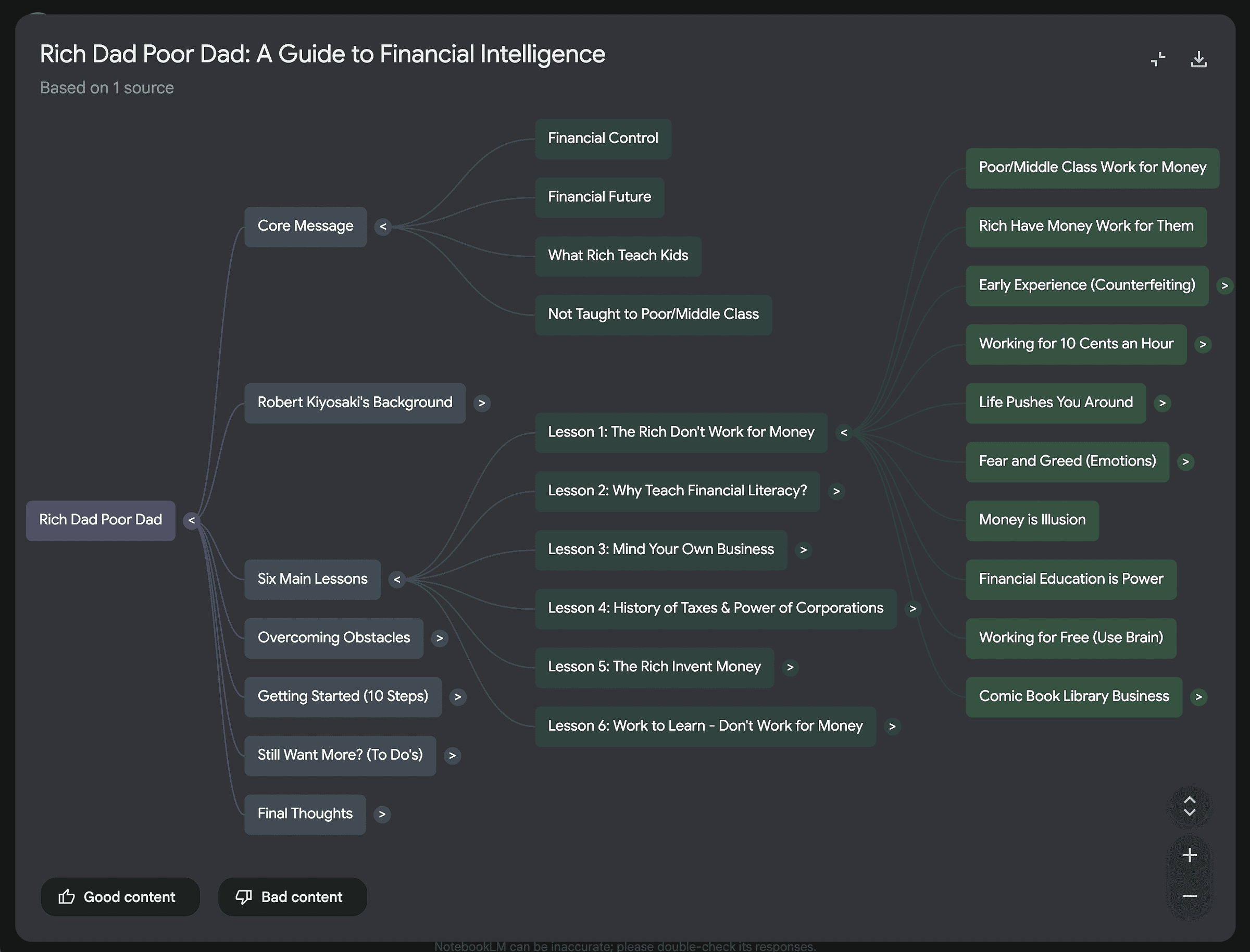The image size is (1250, 952).
Task: Collapse the Rich Dad Poor Dad root arrow
Action: pyautogui.click(x=192, y=520)
